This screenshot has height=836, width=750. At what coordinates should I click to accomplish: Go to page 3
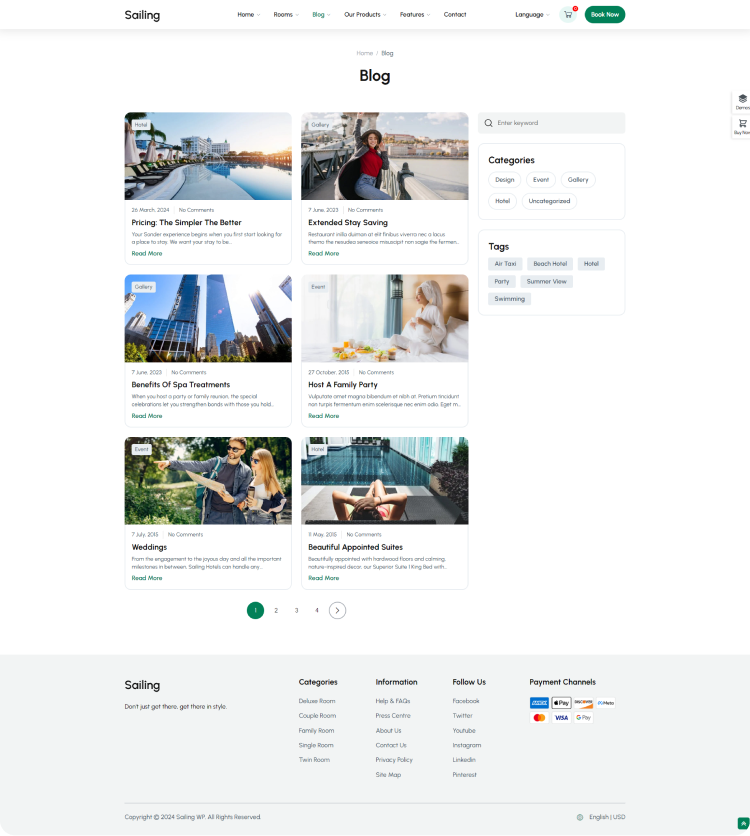(x=296, y=610)
